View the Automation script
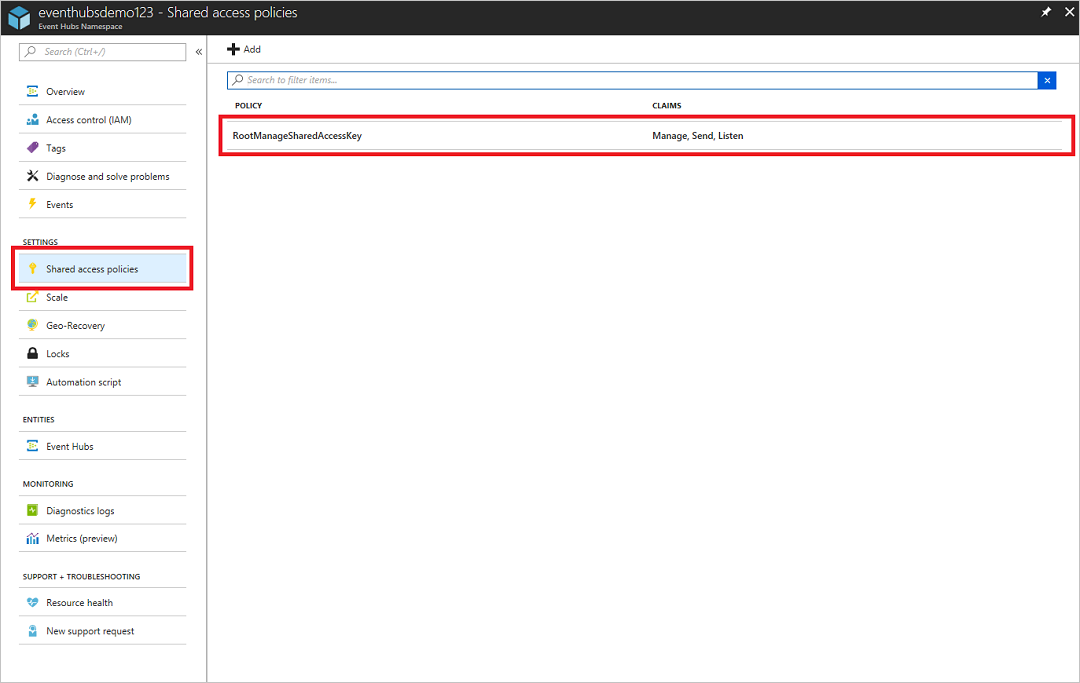The height and width of the screenshot is (683, 1080). click(x=103, y=381)
